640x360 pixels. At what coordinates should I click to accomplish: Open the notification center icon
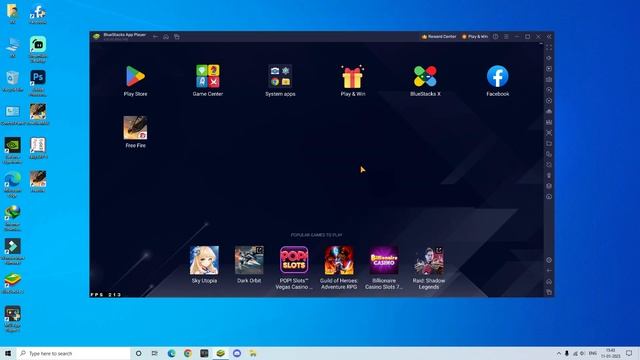click(629, 353)
